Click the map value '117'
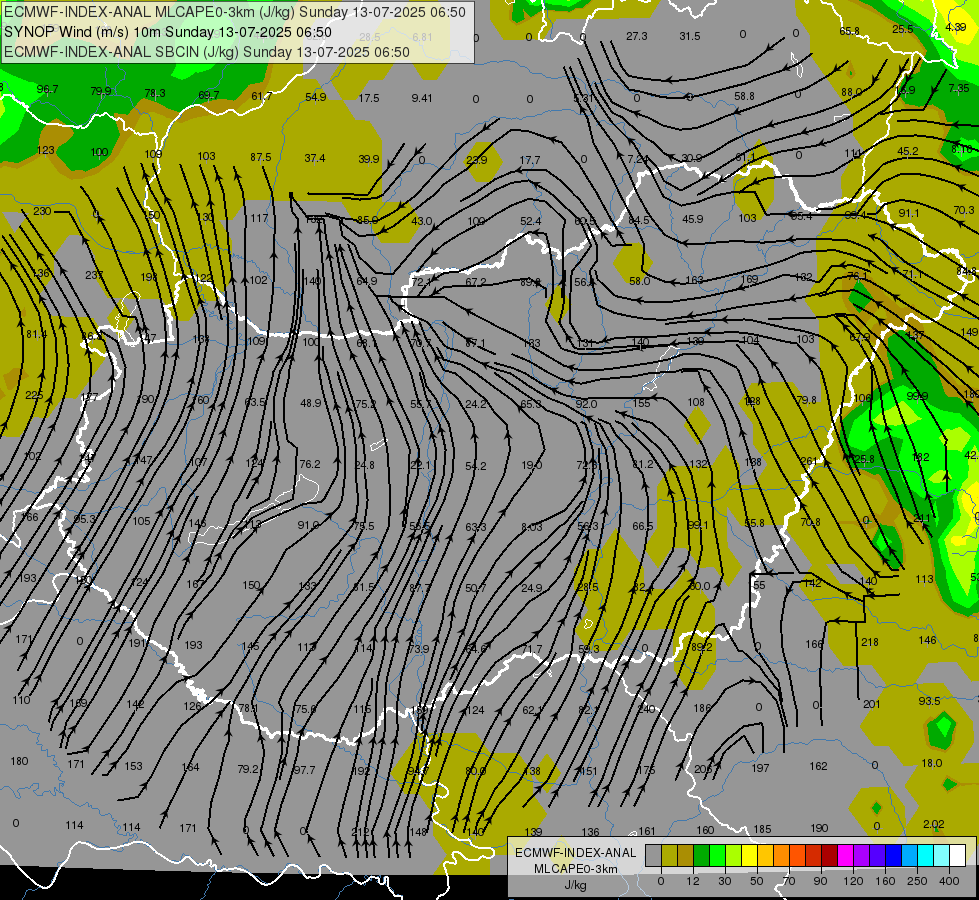979x900 pixels. pos(259,218)
